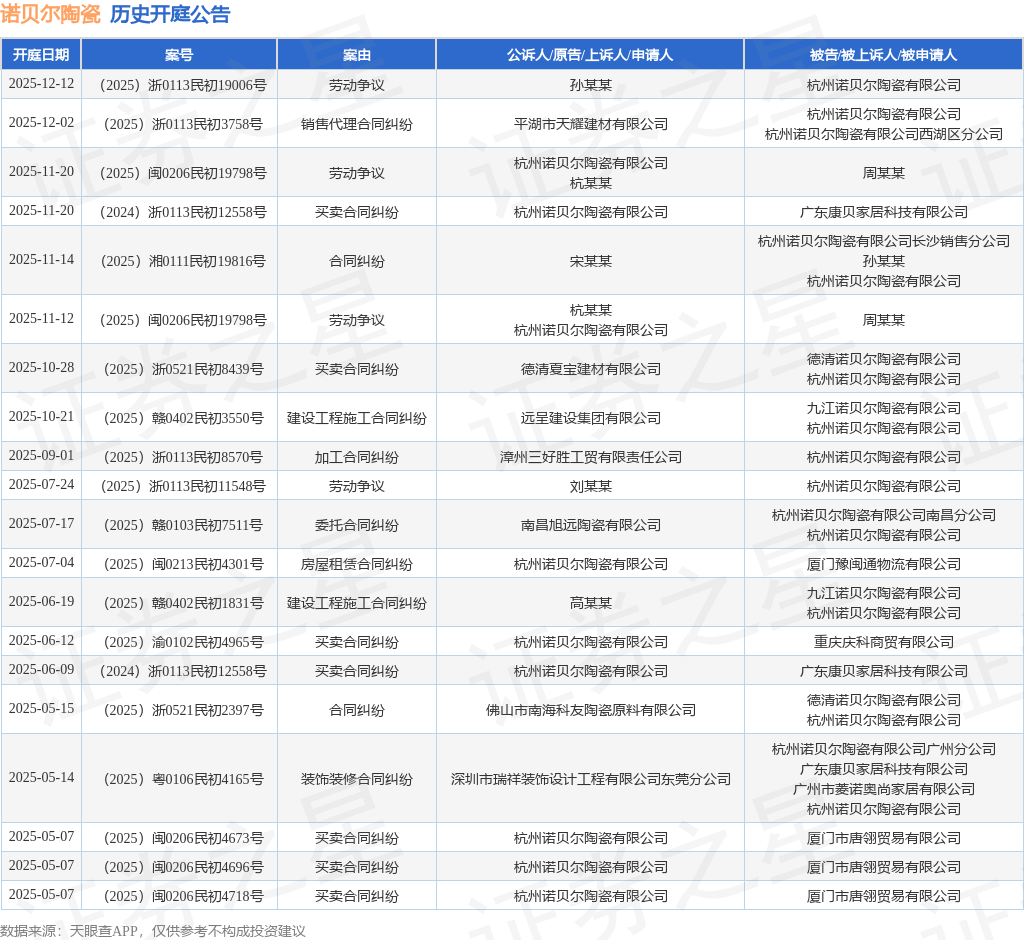Image resolution: width=1024 pixels, height=940 pixels.
Task: Click the date 2025-12-02
Action: [x=41, y=123]
